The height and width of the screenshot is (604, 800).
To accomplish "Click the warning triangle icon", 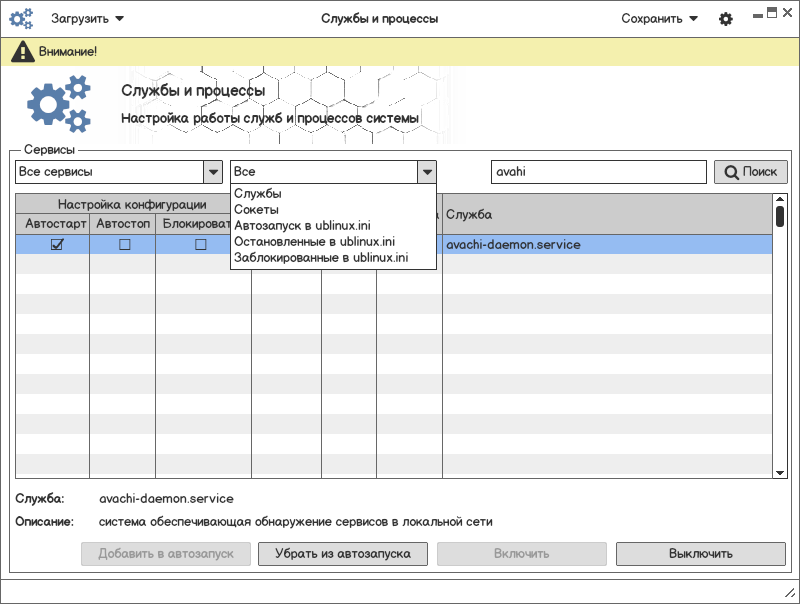I will 21,51.
